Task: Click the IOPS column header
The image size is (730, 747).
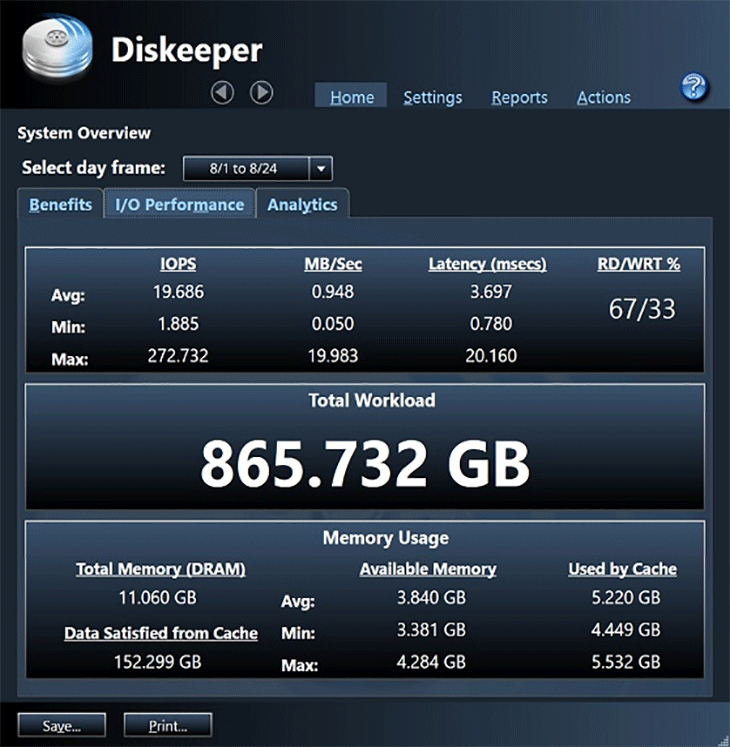Action: (178, 264)
